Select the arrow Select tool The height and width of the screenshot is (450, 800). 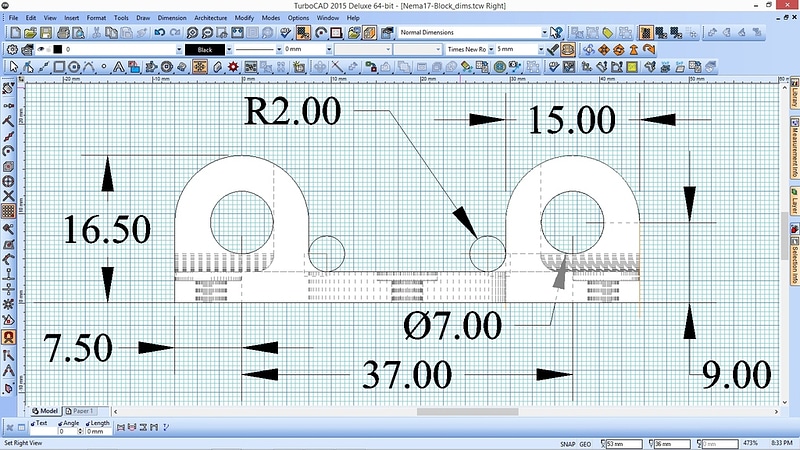(14, 67)
